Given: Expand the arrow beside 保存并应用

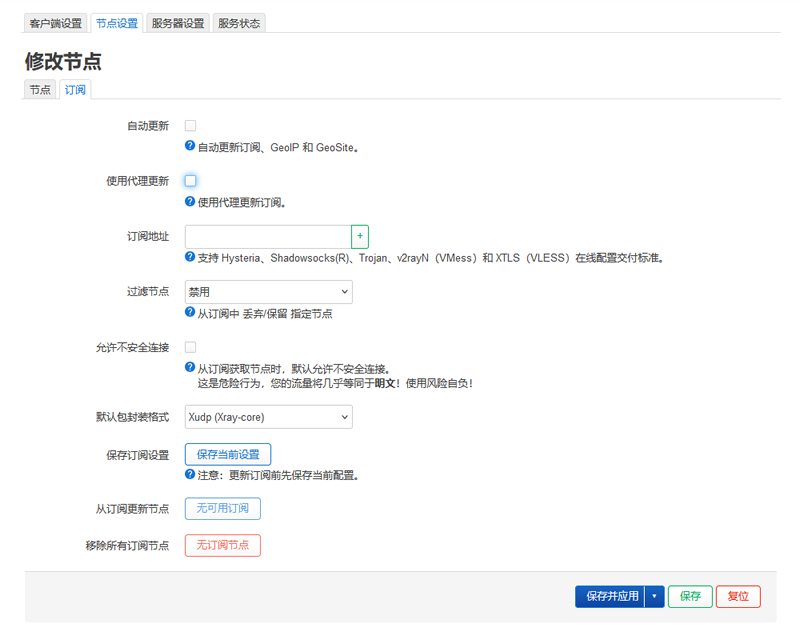Looking at the screenshot, I should pyautogui.click(x=652, y=596).
